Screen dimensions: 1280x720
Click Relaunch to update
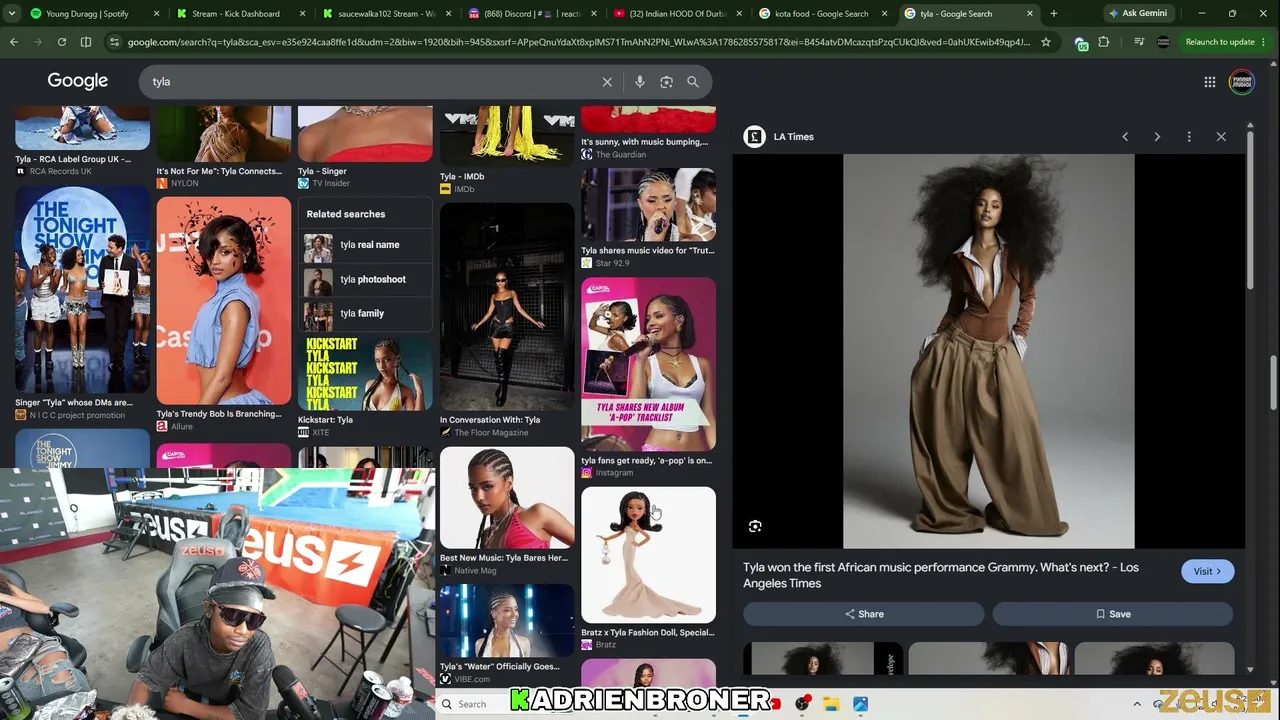click(x=1226, y=42)
